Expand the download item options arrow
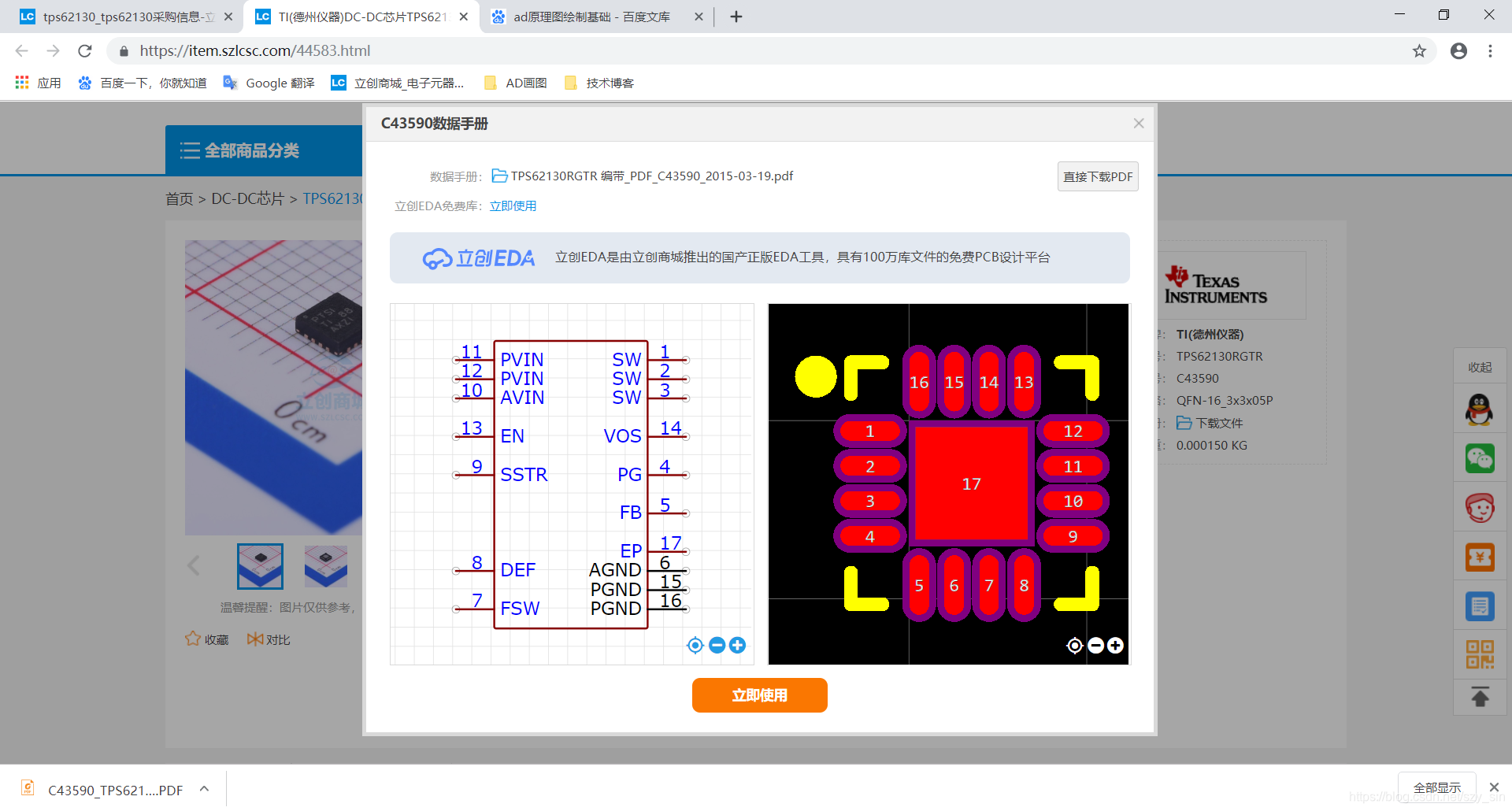Viewport: 1512px width, 811px height. (x=205, y=788)
